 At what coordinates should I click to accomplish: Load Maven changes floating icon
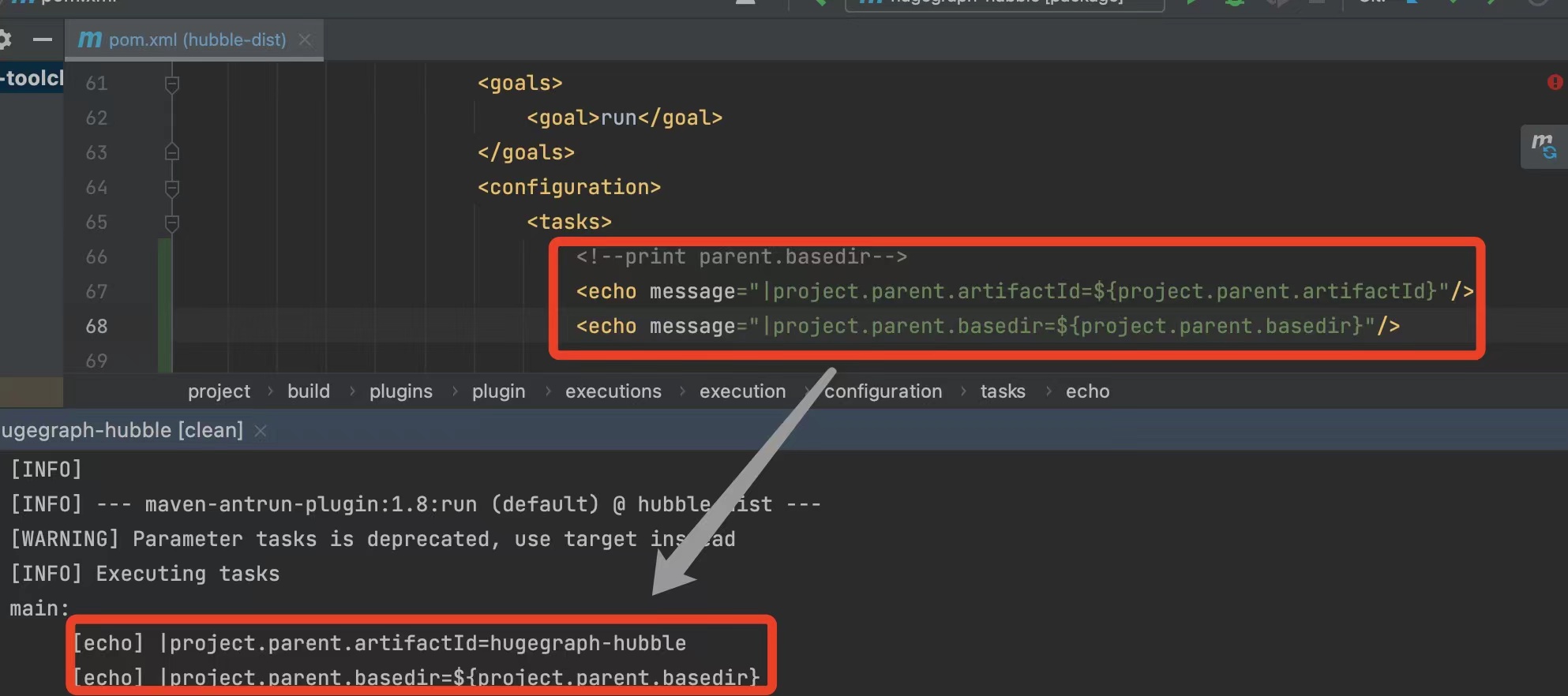click(1544, 146)
